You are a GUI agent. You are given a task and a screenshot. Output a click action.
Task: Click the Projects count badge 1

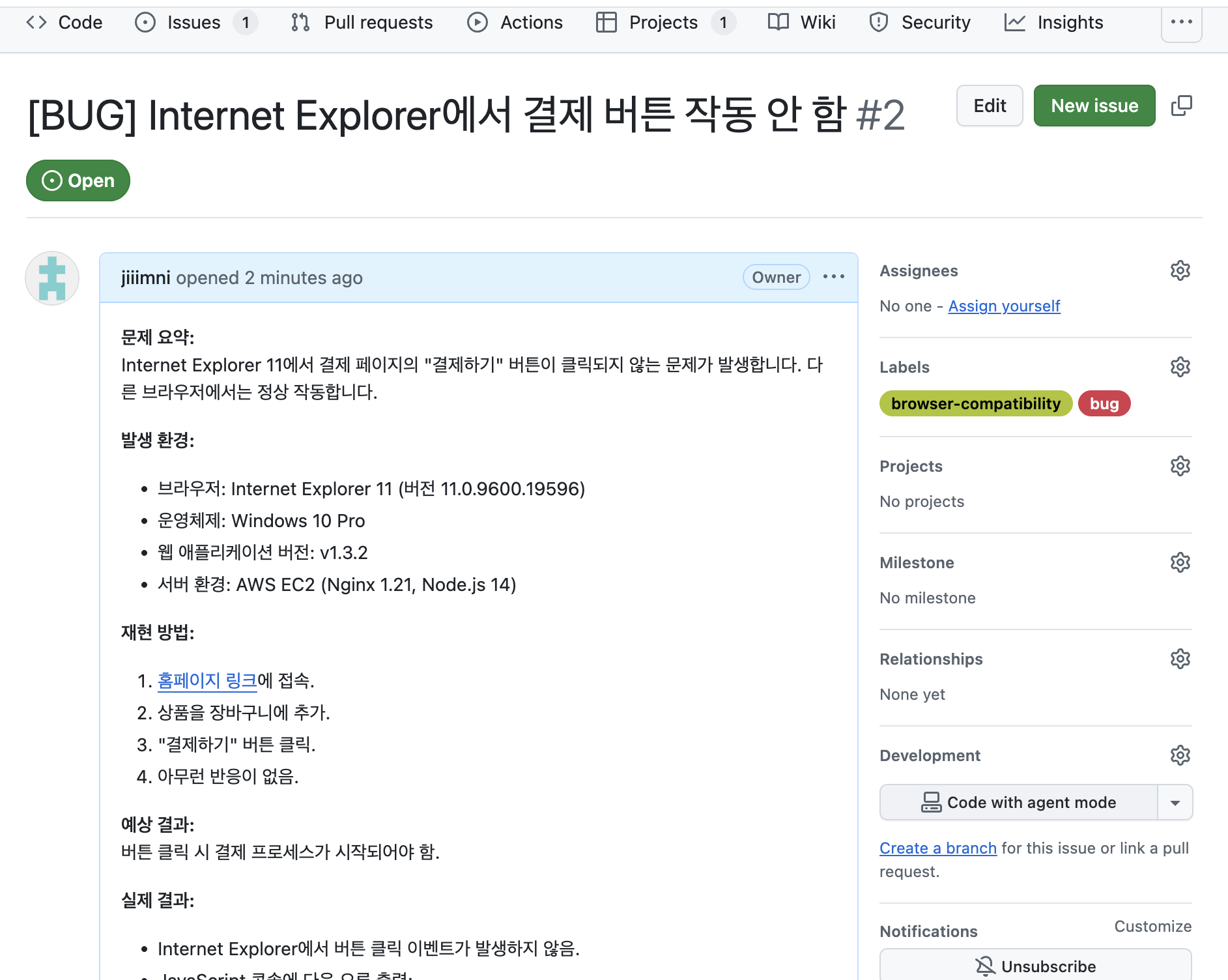pyautogui.click(x=724, y=23)
